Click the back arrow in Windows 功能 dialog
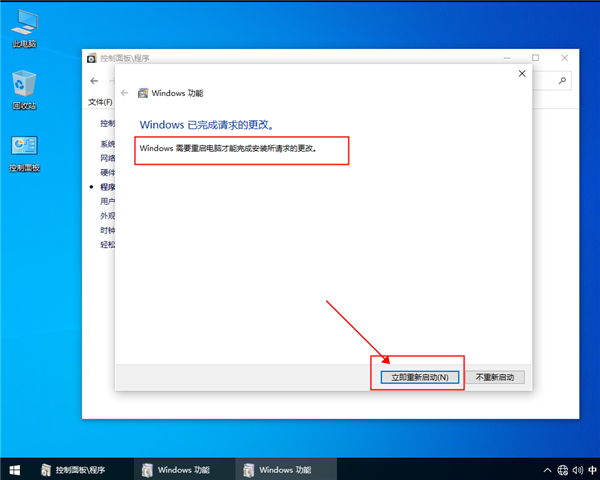This screenshot has height=480, width=600. pyautogui.click(x=125, y=93)
